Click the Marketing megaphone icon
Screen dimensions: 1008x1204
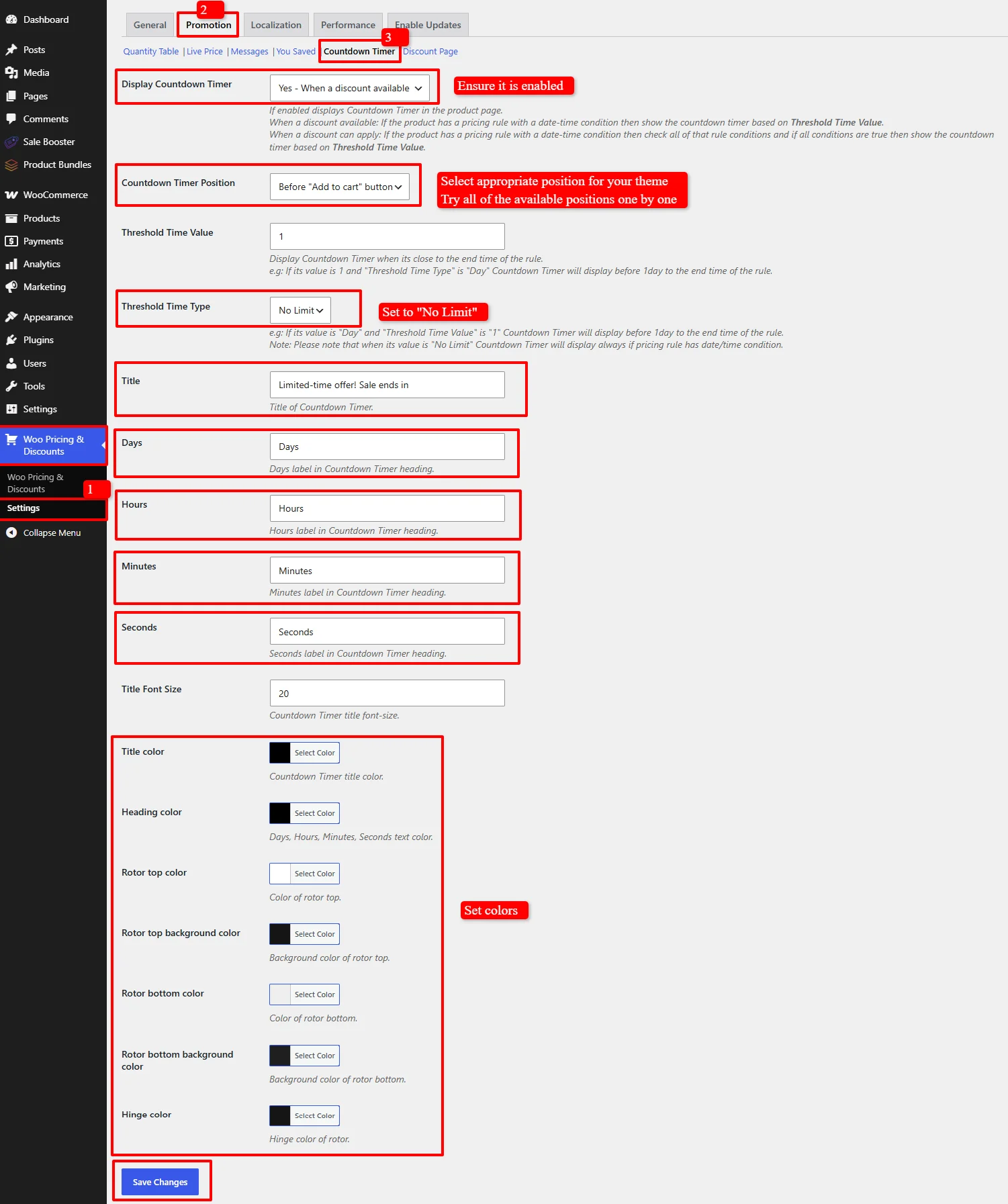click(11, 287)
